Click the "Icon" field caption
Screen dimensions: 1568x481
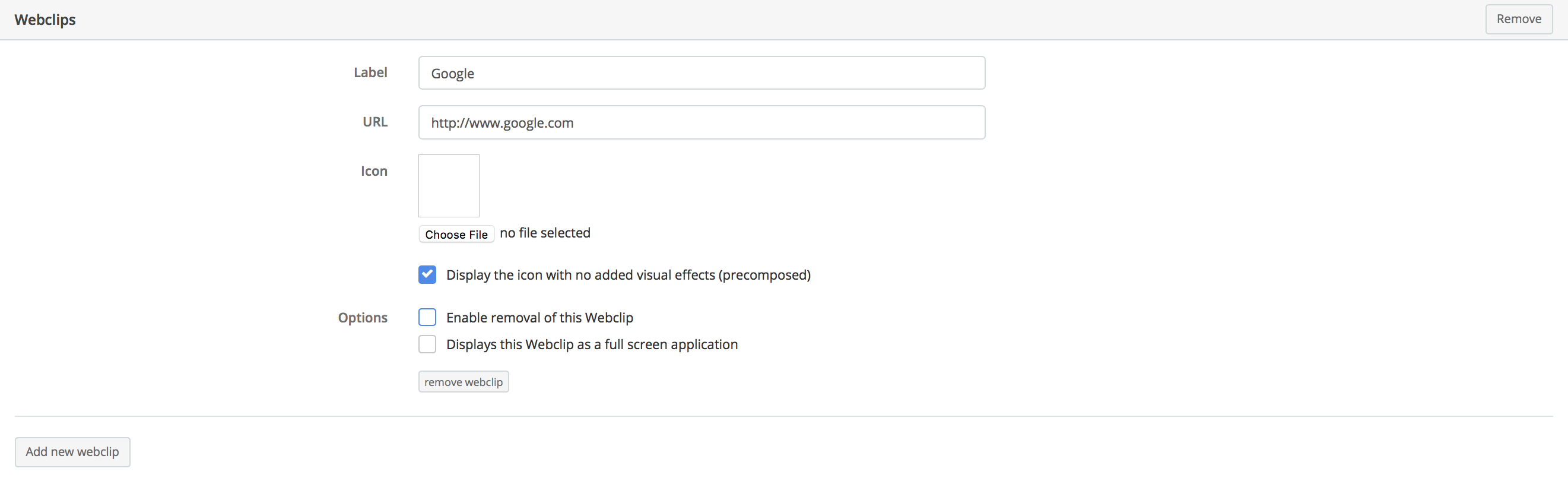pyautogui.click(x=374, y=172)
